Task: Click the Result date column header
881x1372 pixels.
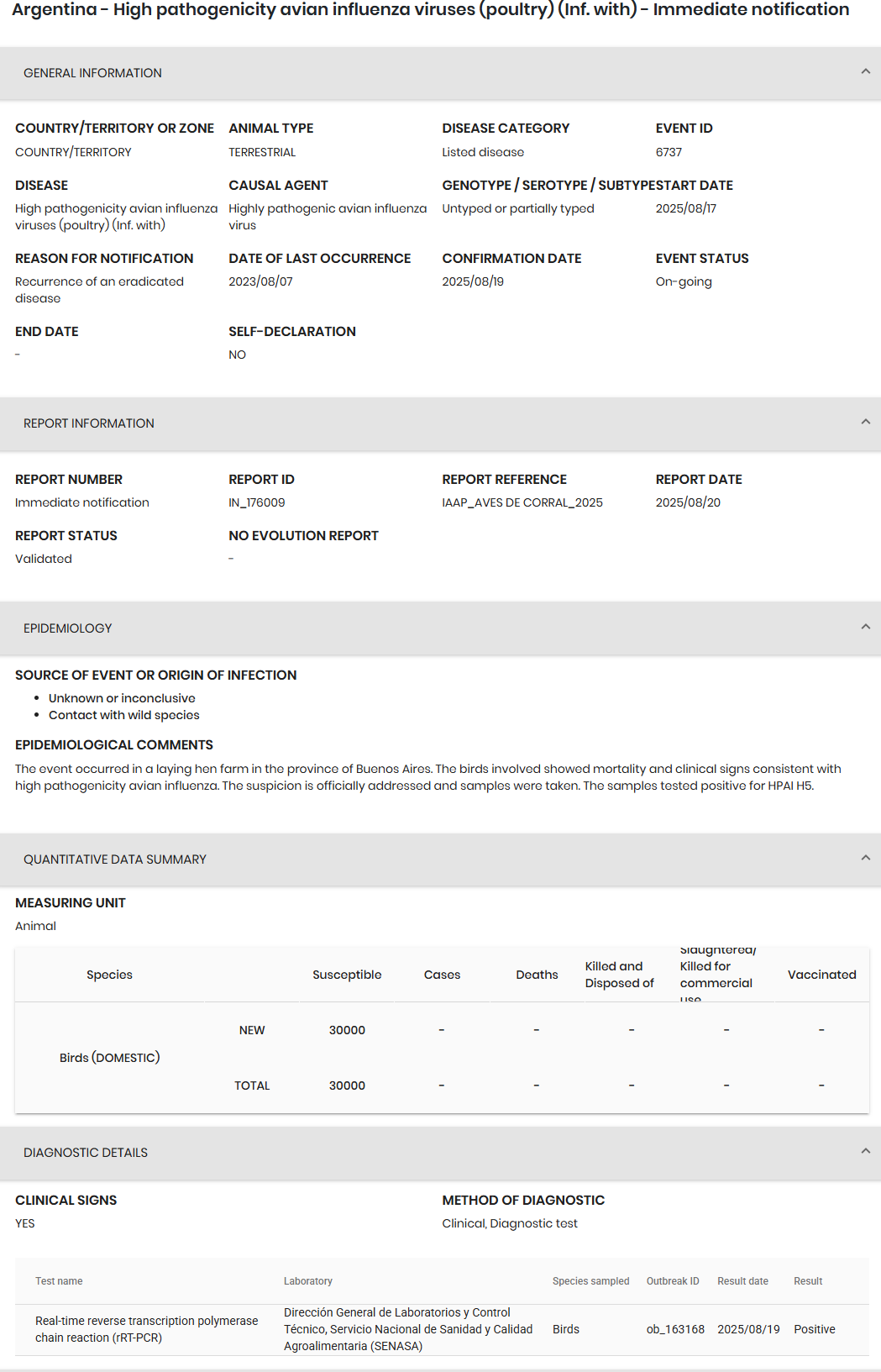Action: (x=742, y=1281)
